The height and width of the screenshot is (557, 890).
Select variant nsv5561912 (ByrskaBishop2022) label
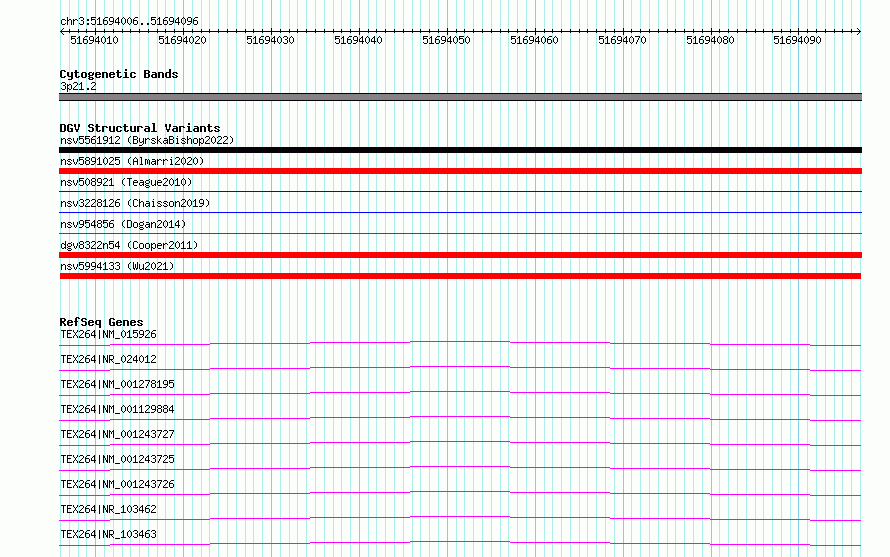point(147,140)
